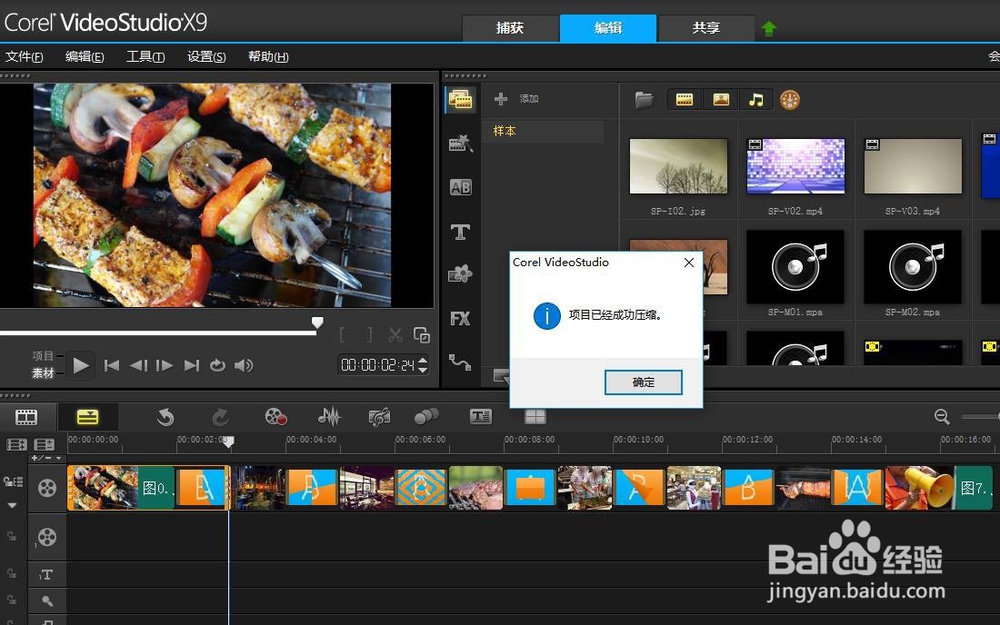Viewport: 1000px width, 625px height.
Task: Jump to the end of the clip
Action: point(191,365)
